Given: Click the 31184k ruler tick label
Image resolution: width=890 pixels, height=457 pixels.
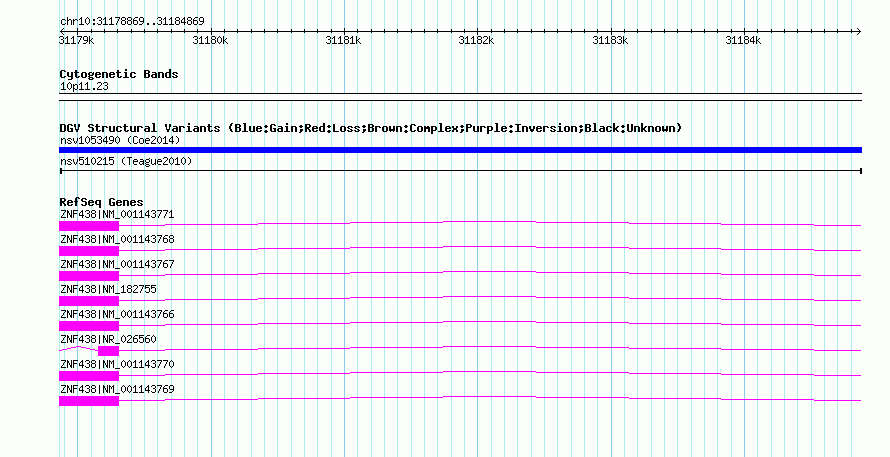Looking at the screenshot, I should (x=744, y=40).
